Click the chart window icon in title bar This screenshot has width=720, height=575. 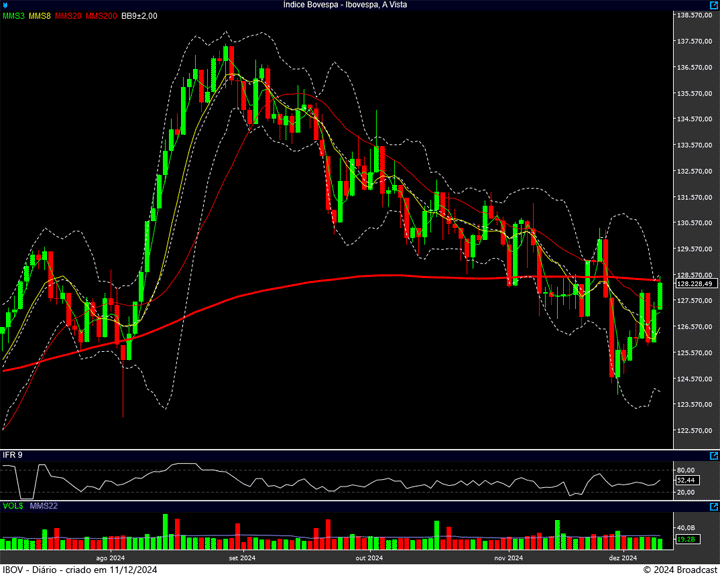[x=5, y=5]
